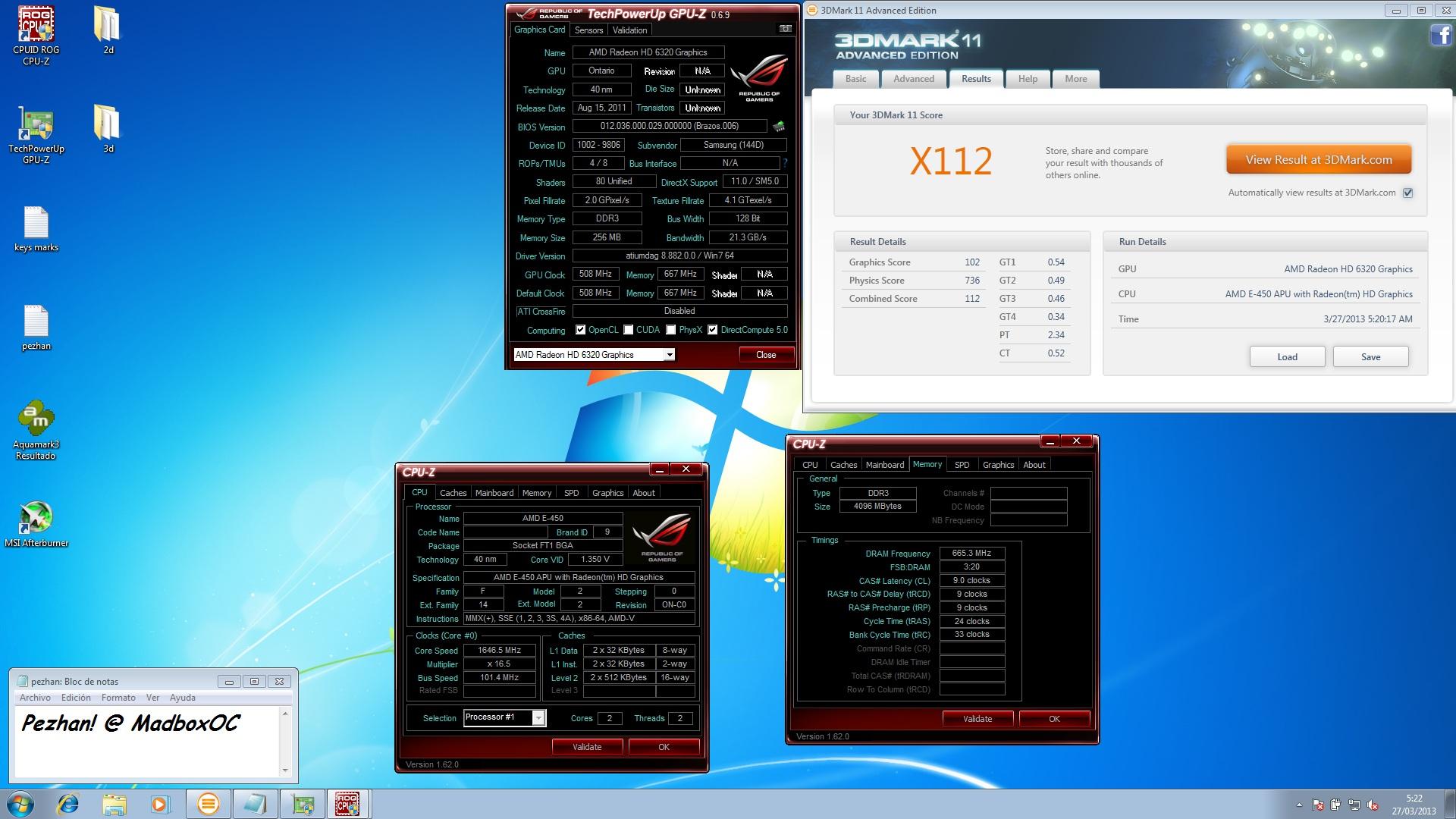
Task: Click the Action Center flag tray icon
Action: click(x=1318, y=805)
